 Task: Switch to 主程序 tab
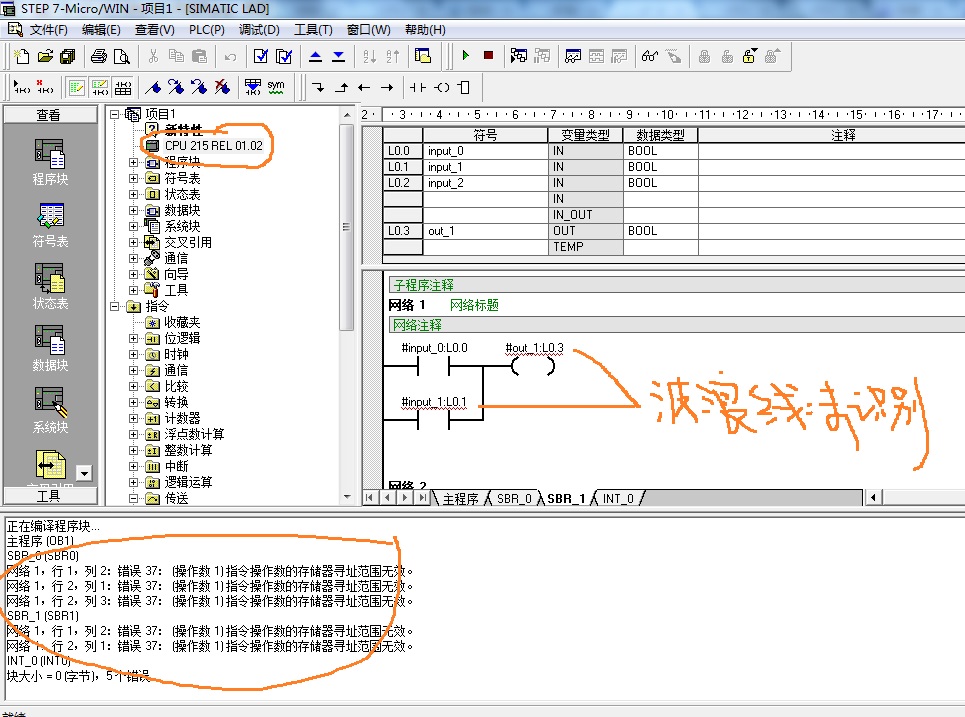click(x=460, y=498)
